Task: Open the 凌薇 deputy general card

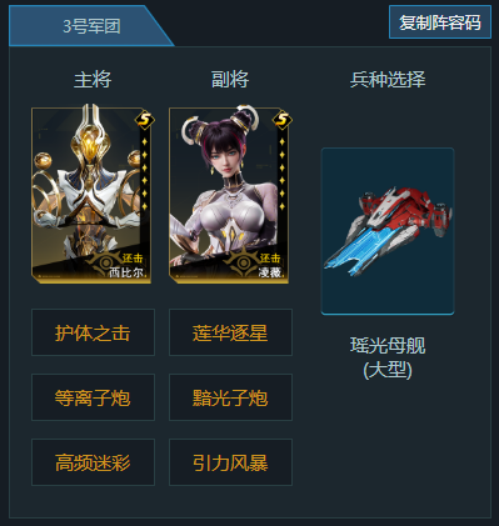Action: tap(229, 194)
